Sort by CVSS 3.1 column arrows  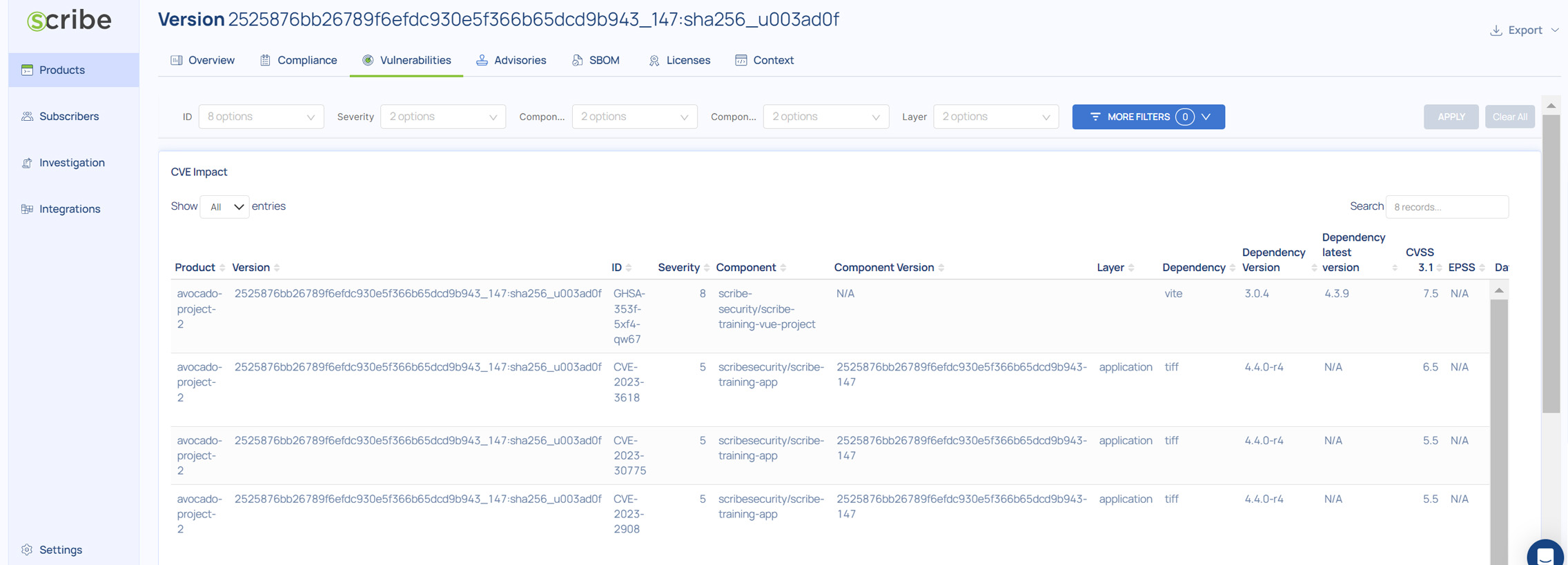click(x=1439, y=268)
